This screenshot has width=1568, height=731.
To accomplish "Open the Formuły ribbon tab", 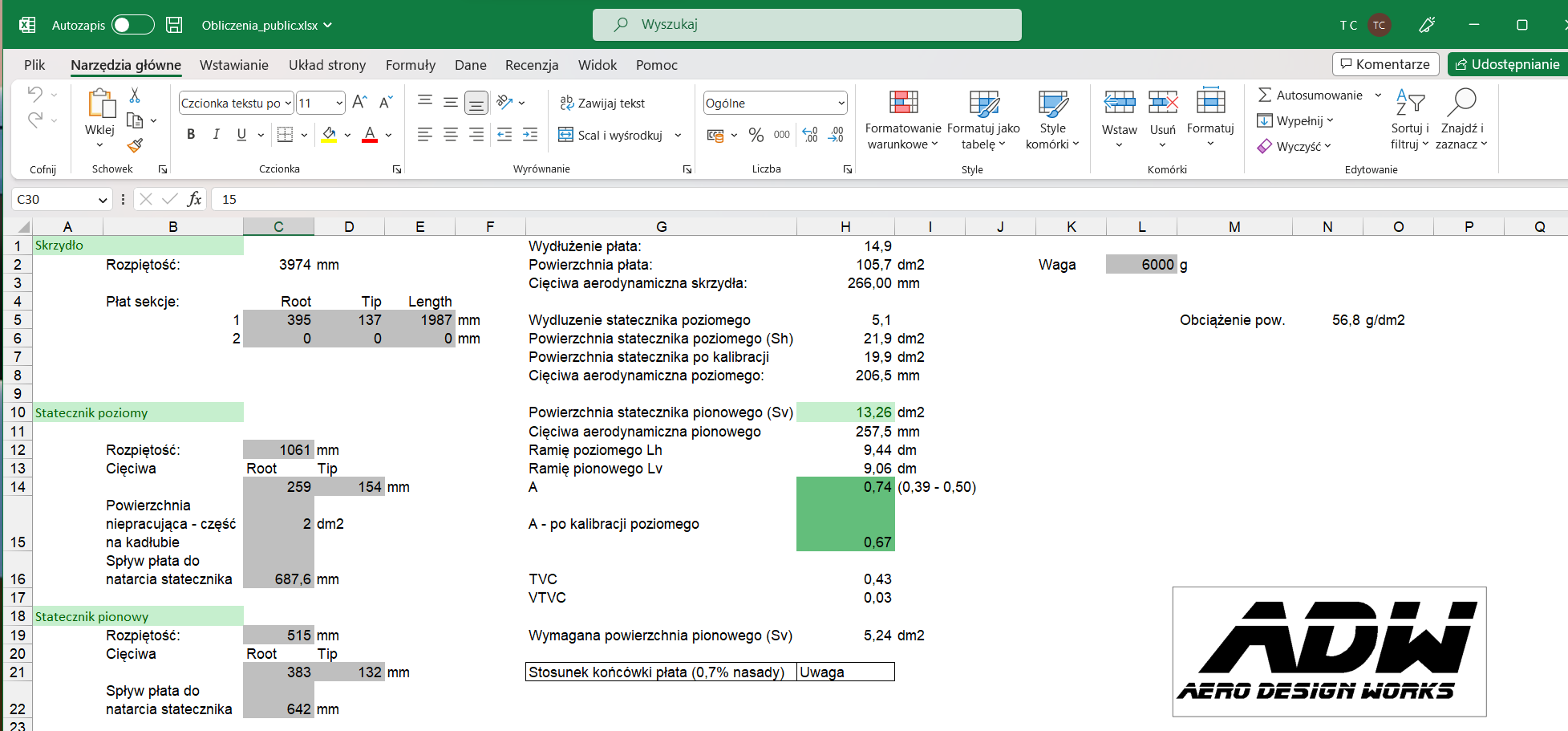I will coord(411,65).
